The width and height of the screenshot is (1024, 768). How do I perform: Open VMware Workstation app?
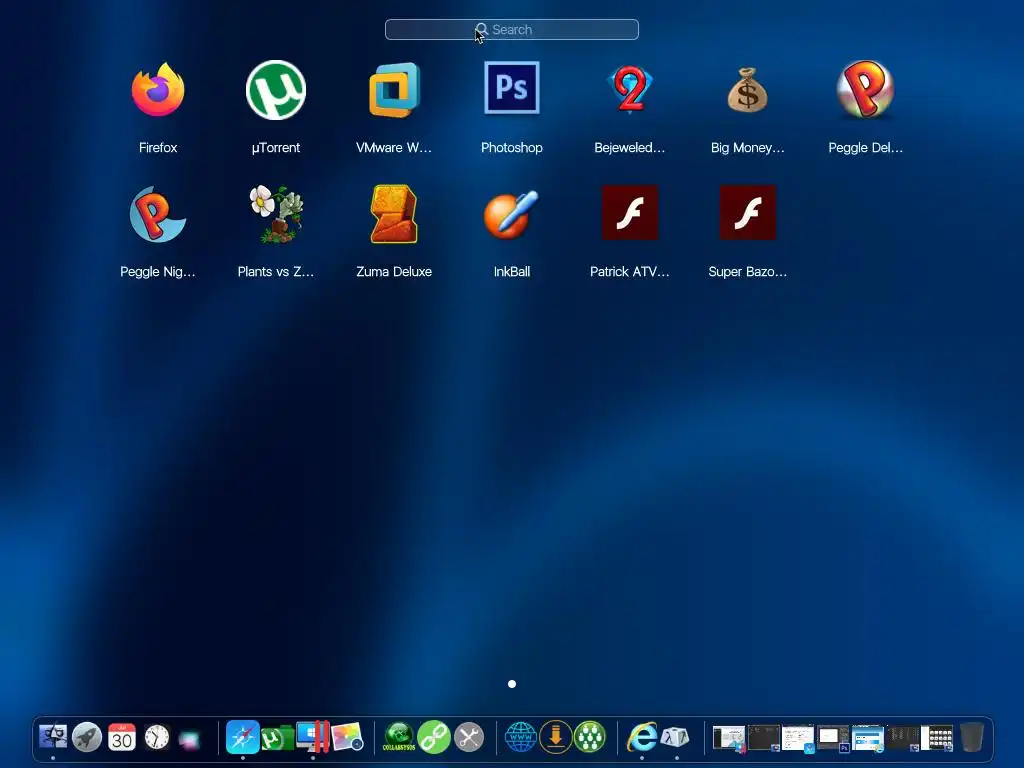394,89
